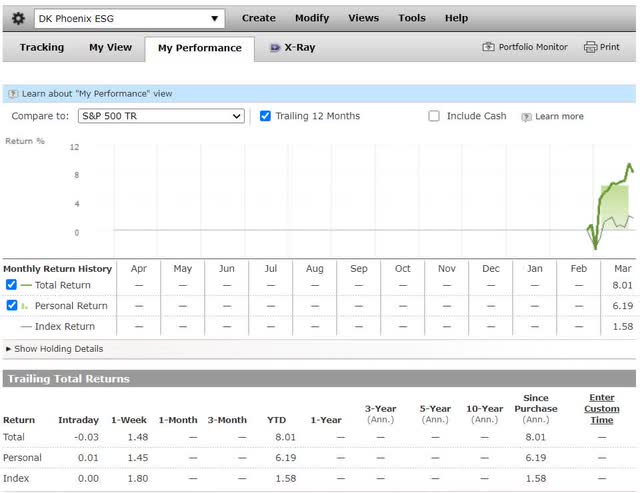
Task: Open the S&P 500 TR compare dropdown
Action: tap(161, 116)
